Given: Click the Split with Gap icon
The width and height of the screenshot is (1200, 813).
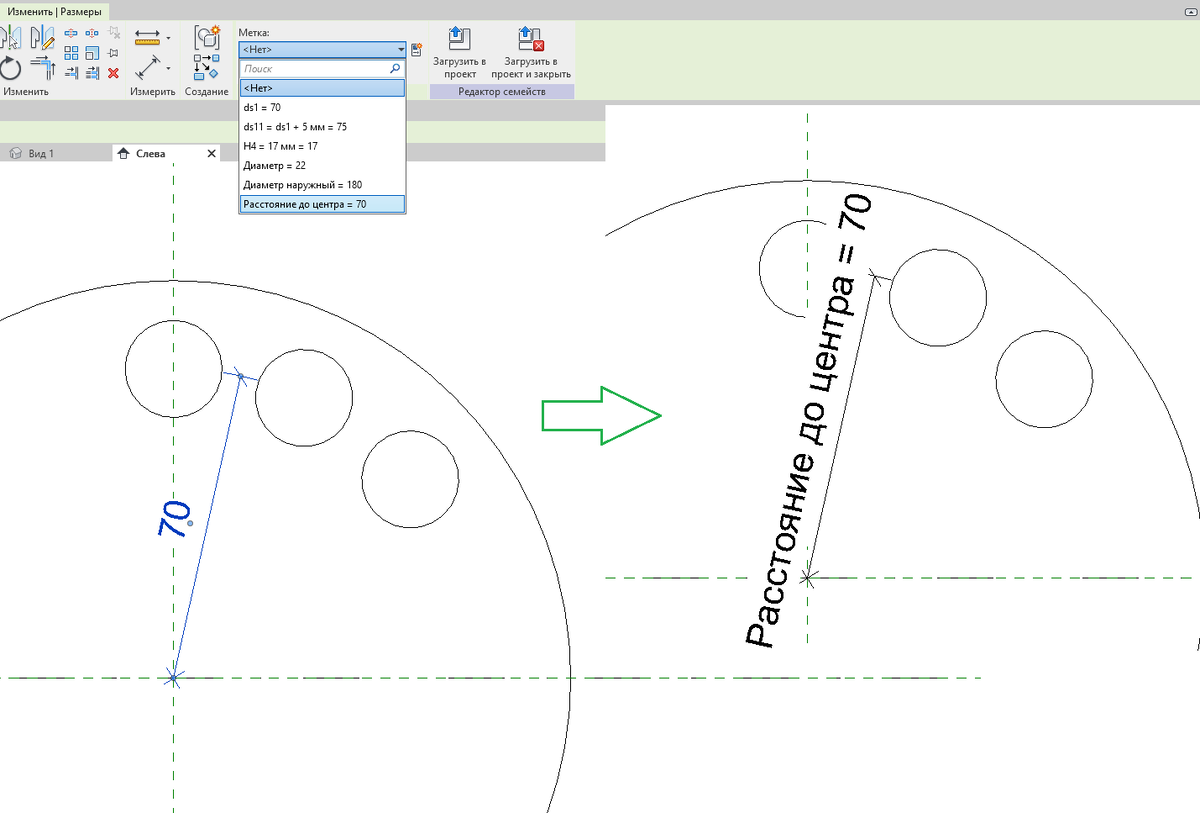Looking at the screenshot, I should click(x=92, y=33).
